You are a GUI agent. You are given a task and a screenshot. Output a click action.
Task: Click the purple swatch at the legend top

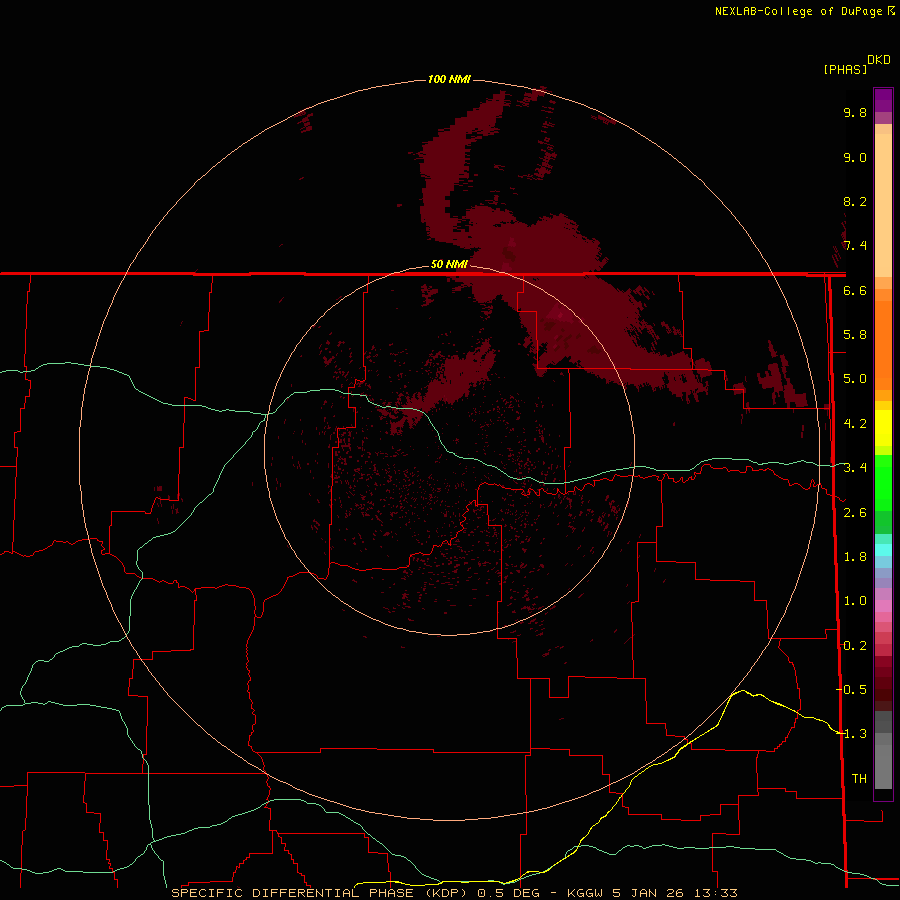point(883,100)
